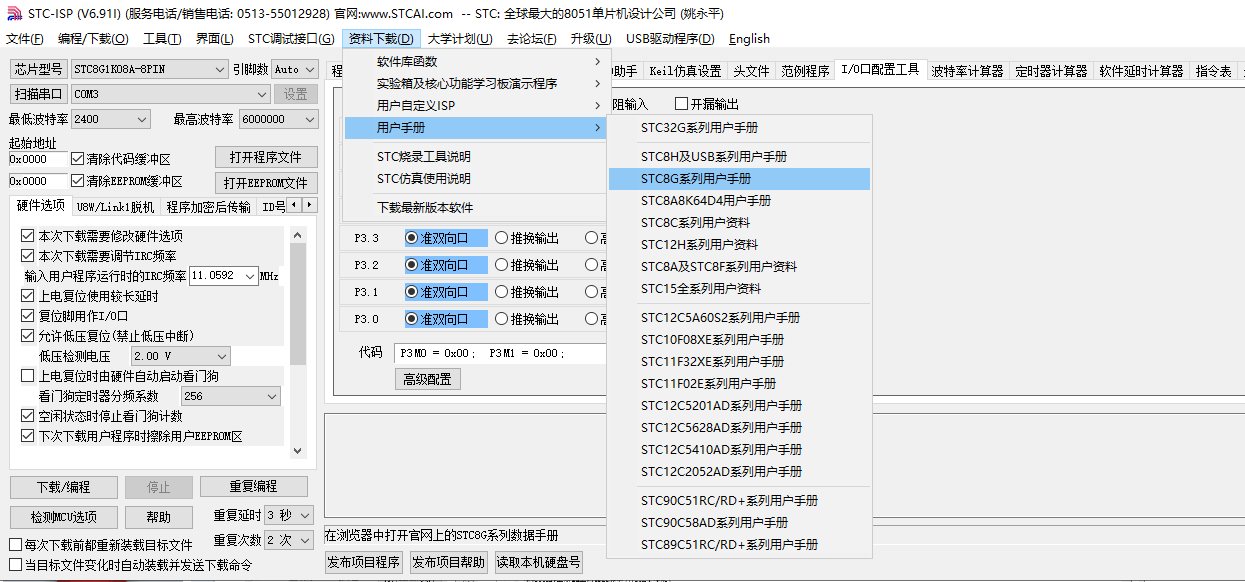Screen dimensions: 1245x582
Task: Open the 工具(T) menu
Action: (162, 39)
